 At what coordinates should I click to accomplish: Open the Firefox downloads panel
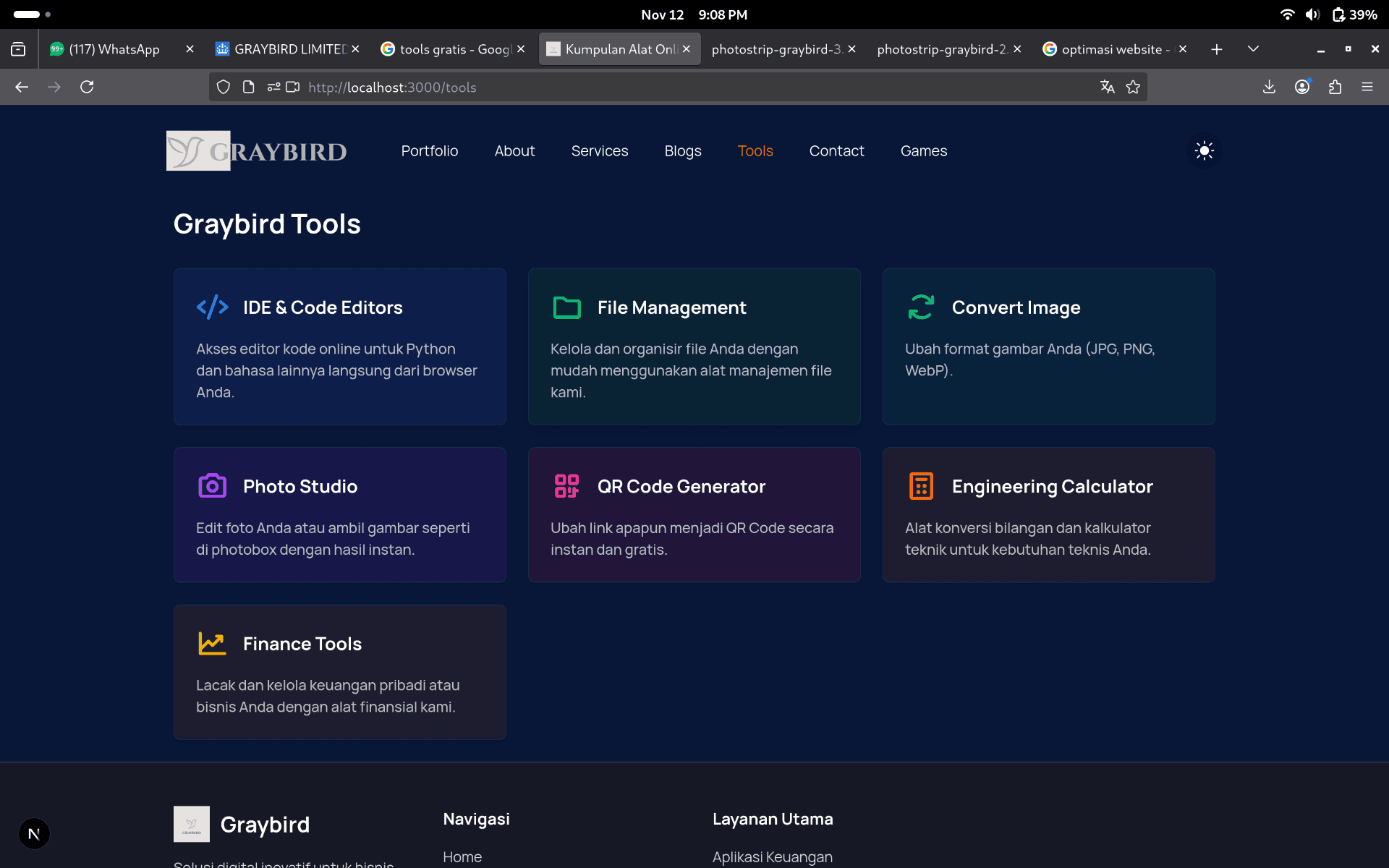click(1269, 87)
